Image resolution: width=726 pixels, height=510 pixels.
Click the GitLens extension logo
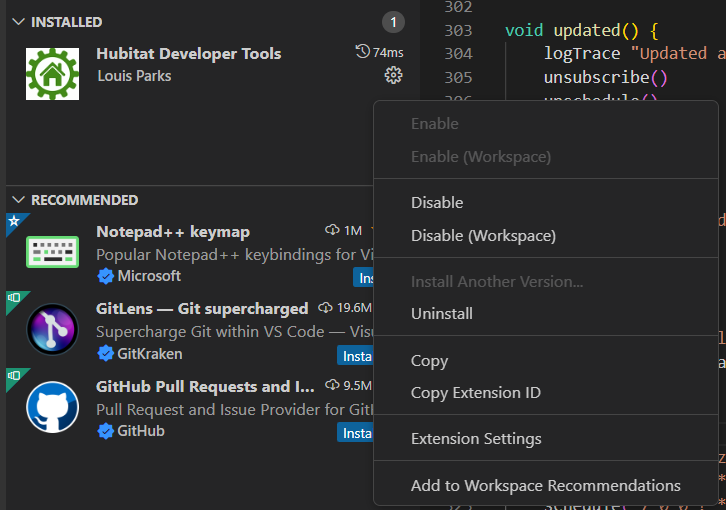(x=52, y=329)
